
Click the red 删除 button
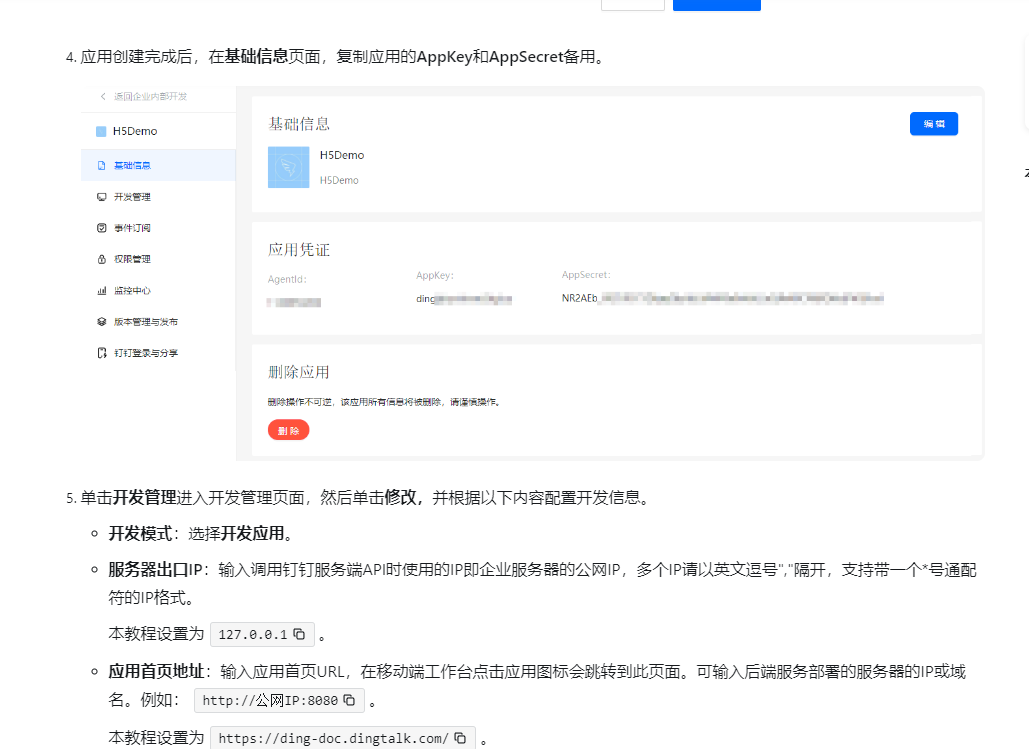pyautogui.click(x=288, y=431)
